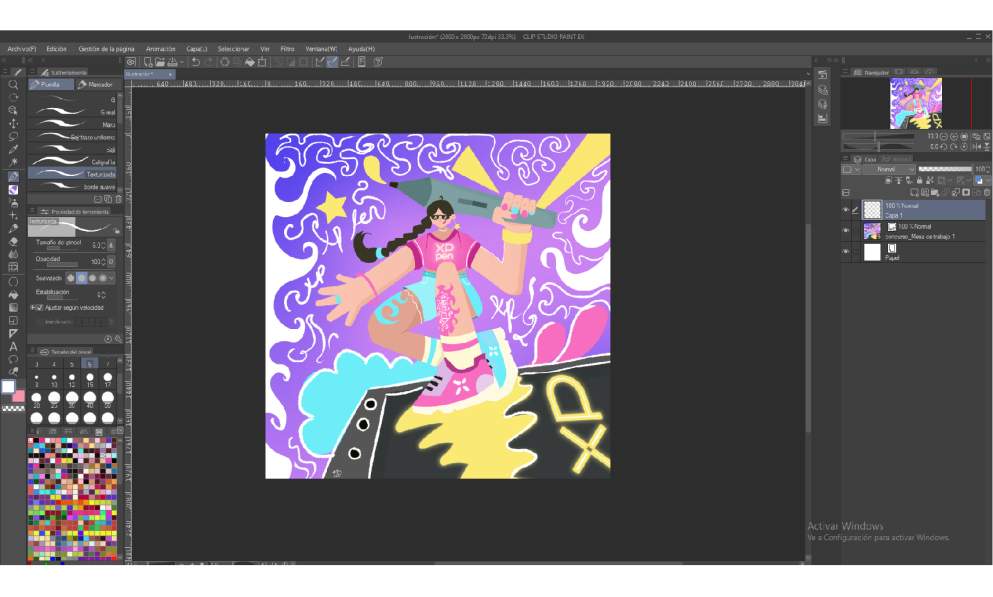The width and height of the screenshot is (993, 597).
Task: Adjust the Opacidad stepper arrows
Action: (103, 261)
